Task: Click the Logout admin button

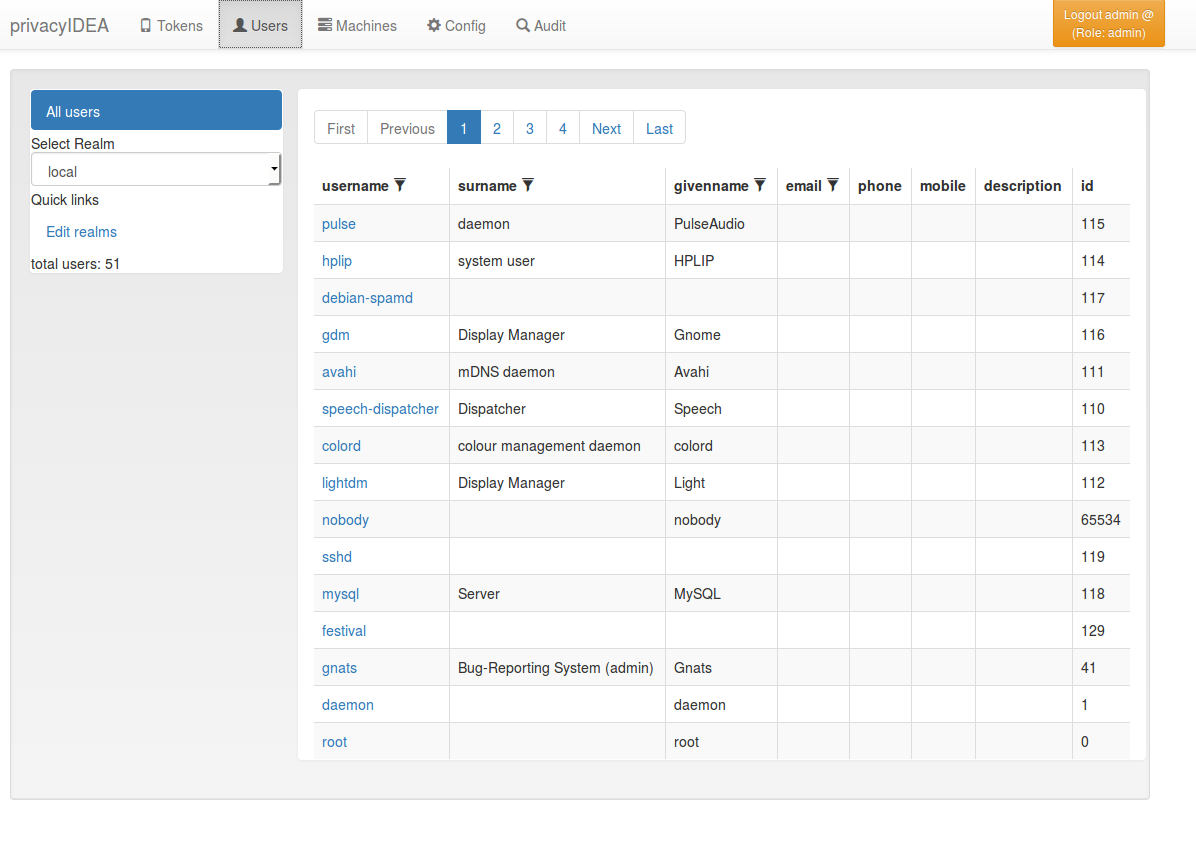Action: (1108, 22)
